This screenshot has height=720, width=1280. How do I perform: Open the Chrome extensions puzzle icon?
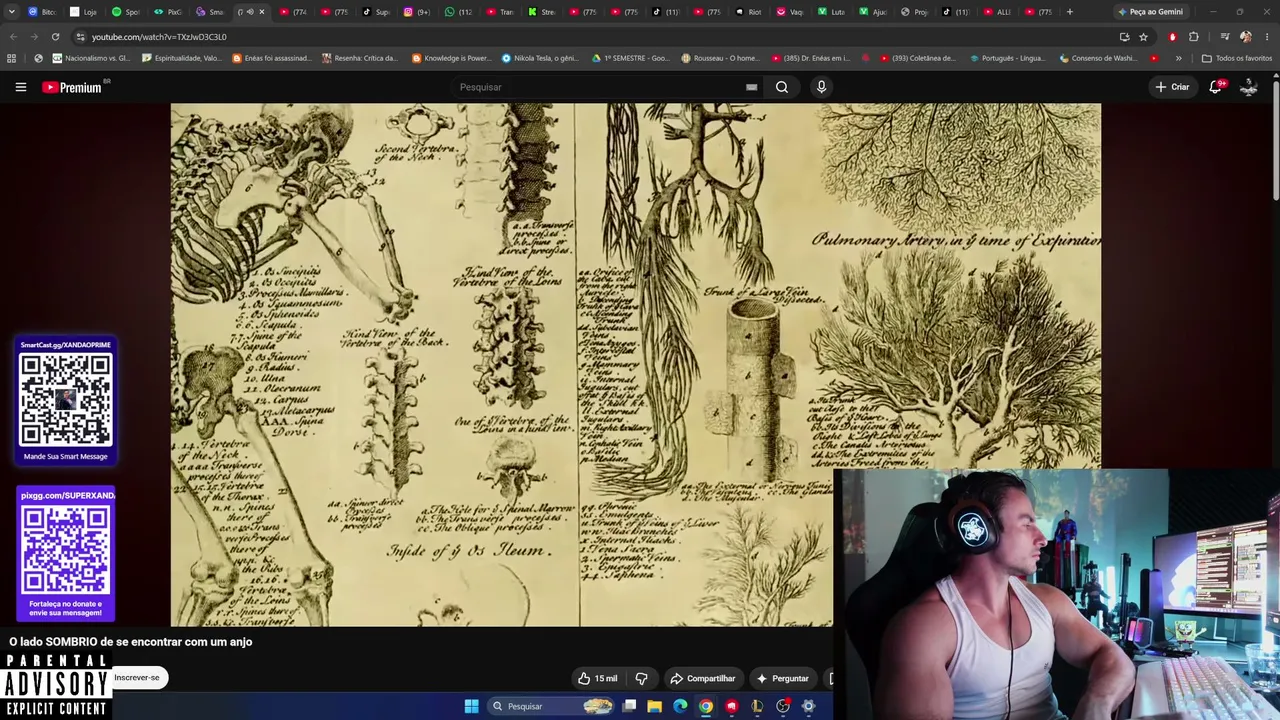tap(1194, 37)
